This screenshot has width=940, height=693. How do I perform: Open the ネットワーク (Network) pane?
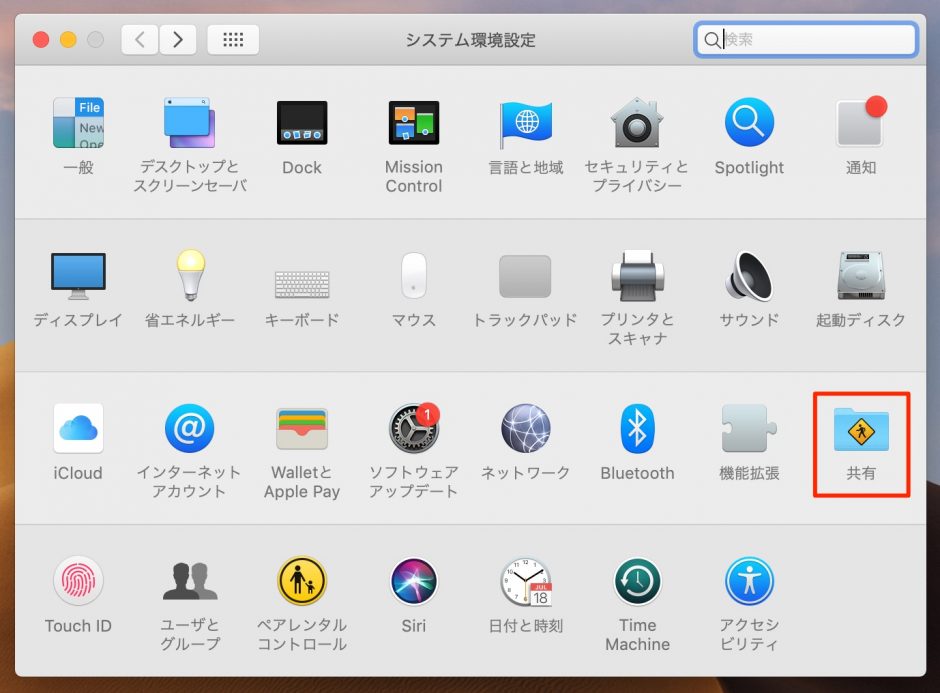click(x=525, y=430)
